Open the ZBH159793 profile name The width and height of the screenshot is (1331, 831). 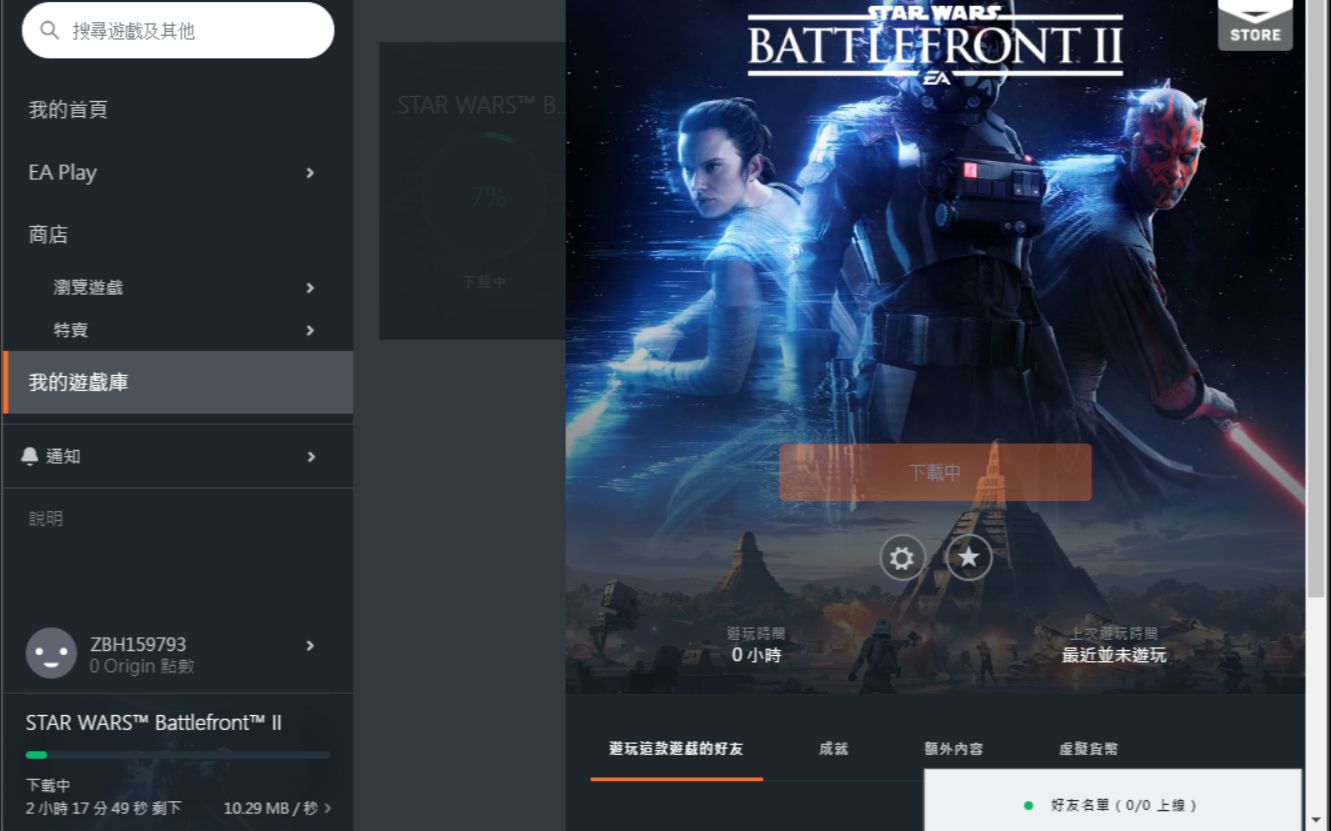point(138,644)
